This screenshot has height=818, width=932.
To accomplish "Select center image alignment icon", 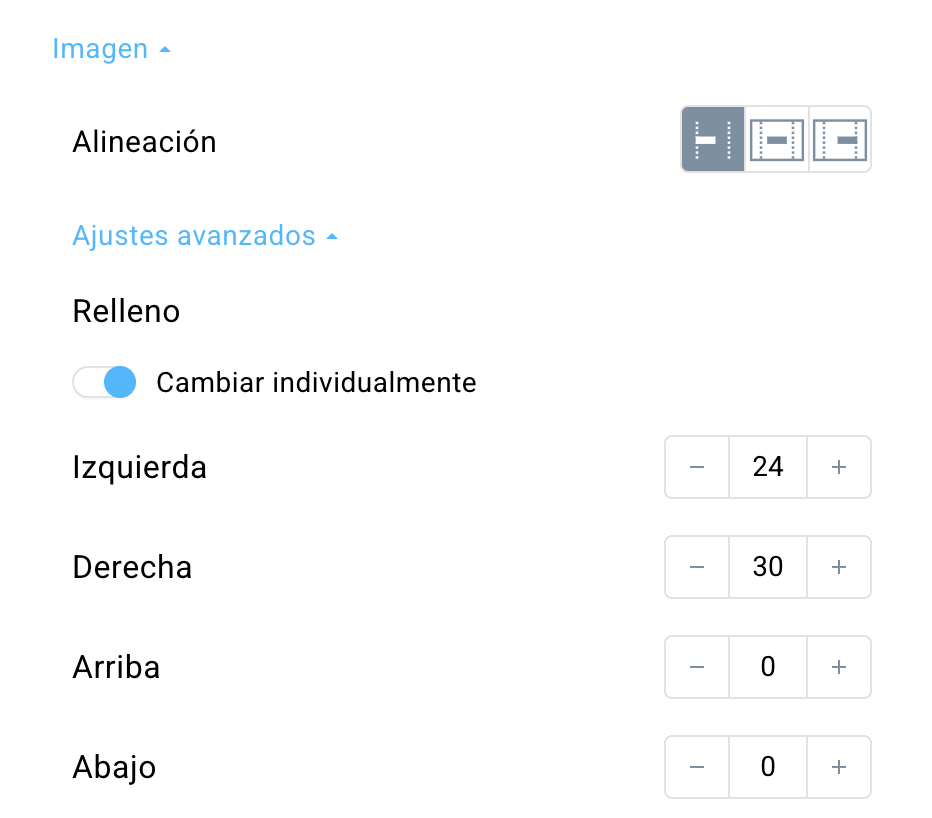I will tap(777, 140).
